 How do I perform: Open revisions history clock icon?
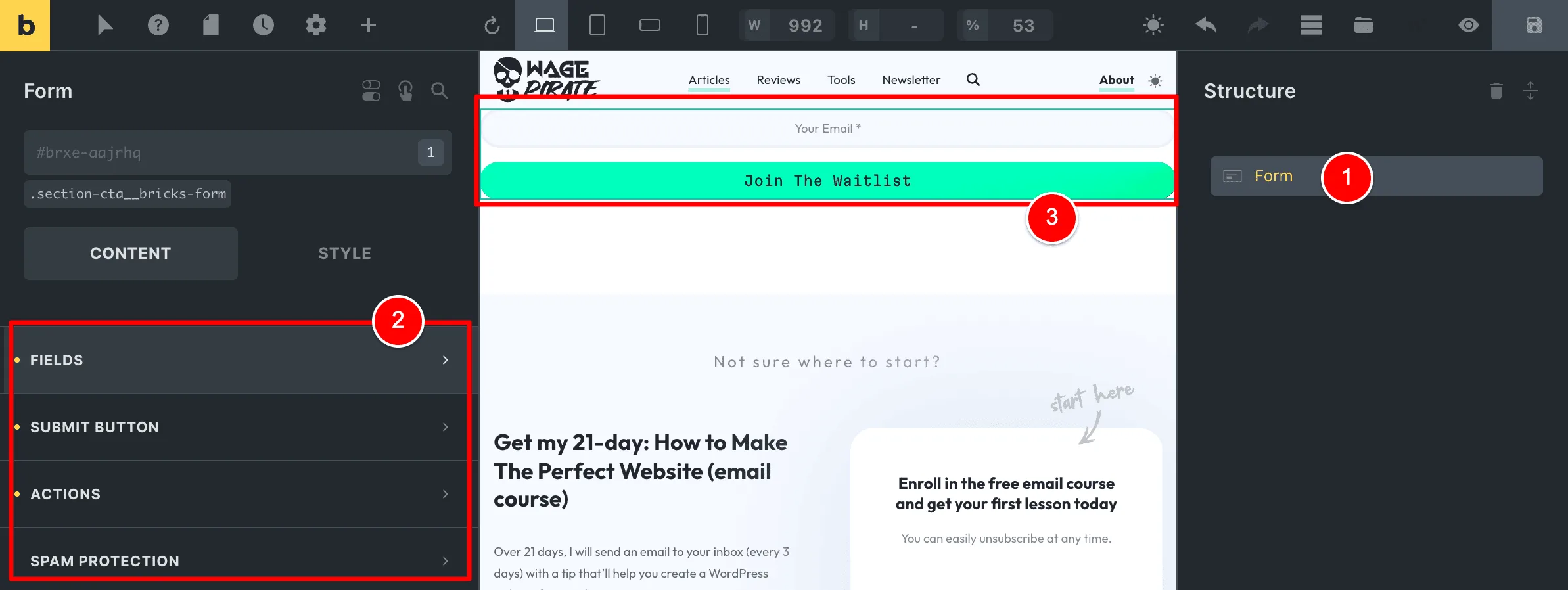(263, 26)
